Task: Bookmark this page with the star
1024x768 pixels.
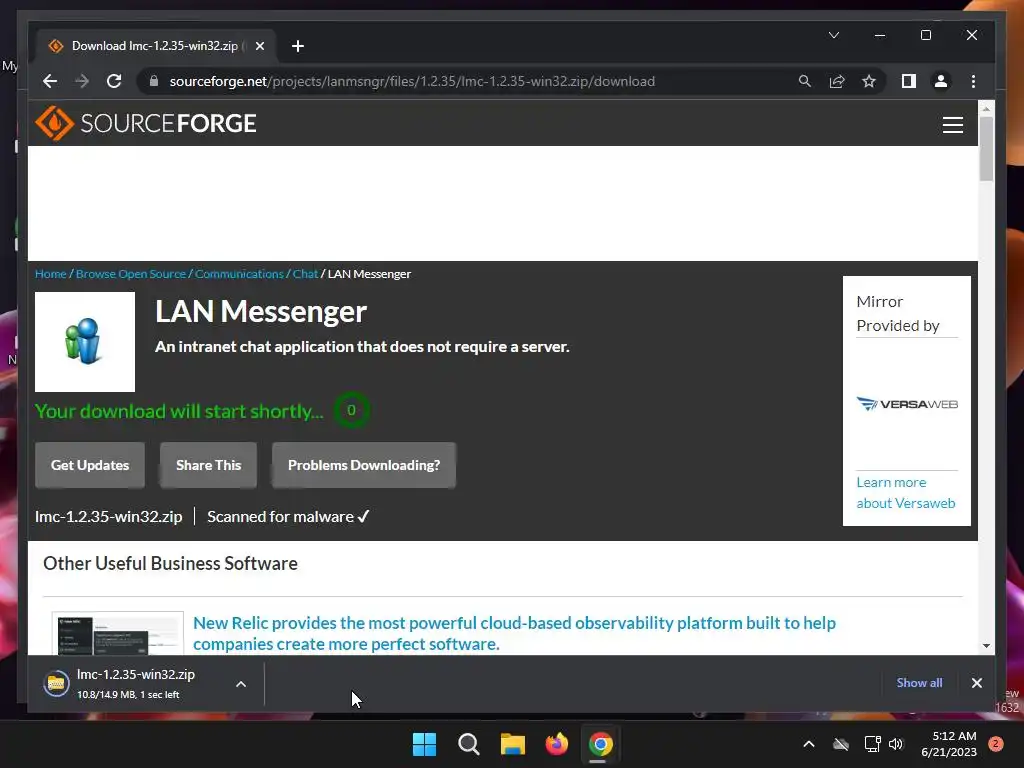Action: (869, 81)
